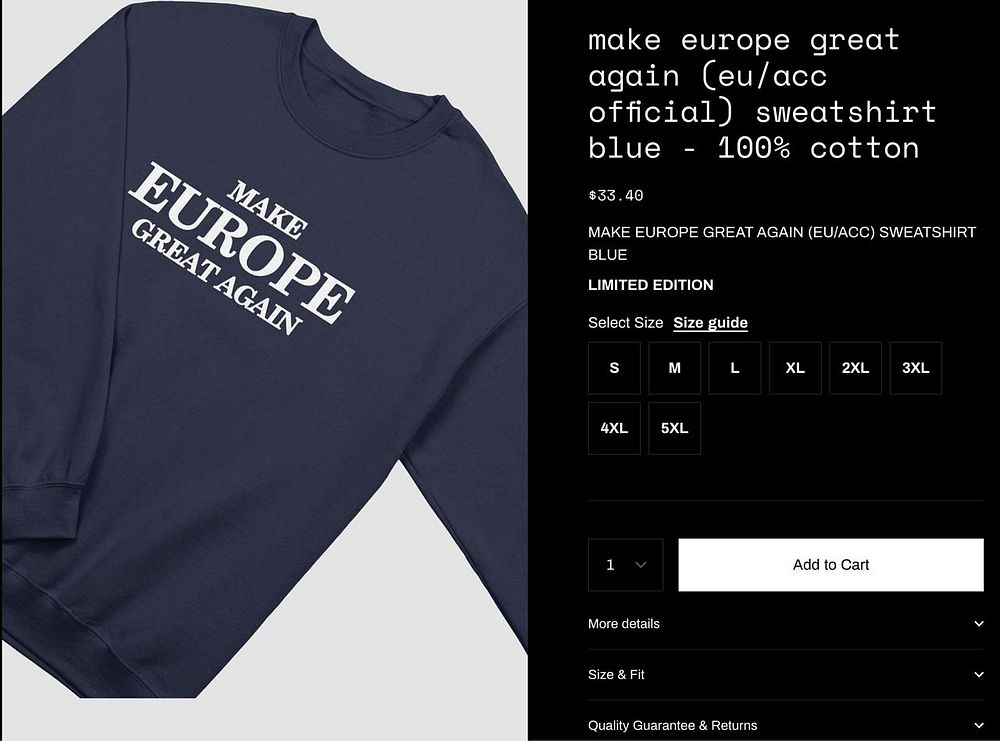Select size M
This screenshot has width=1000, height=741.
click(x=675, y=368)
